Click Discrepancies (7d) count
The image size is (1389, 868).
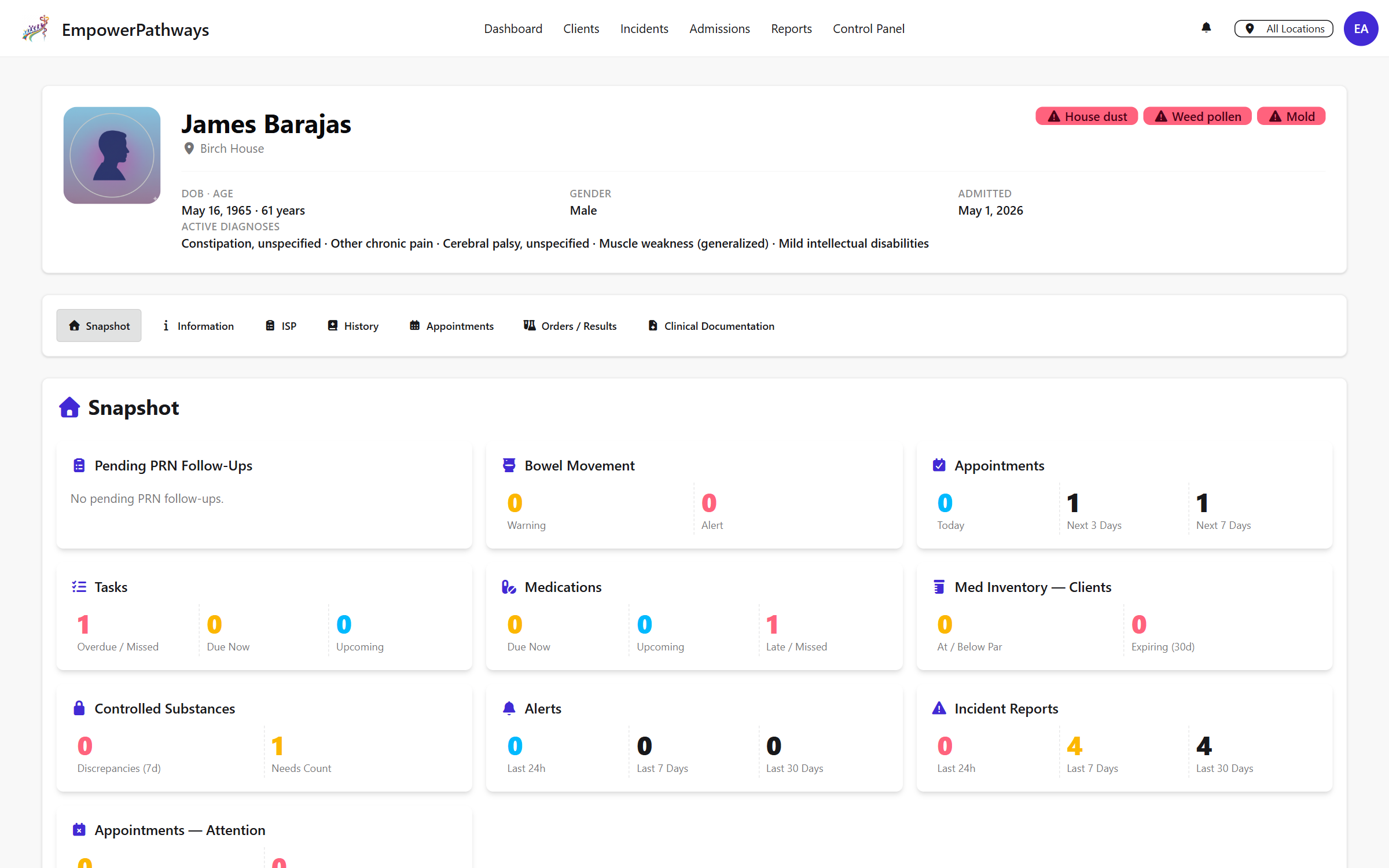tap(85, 746)
